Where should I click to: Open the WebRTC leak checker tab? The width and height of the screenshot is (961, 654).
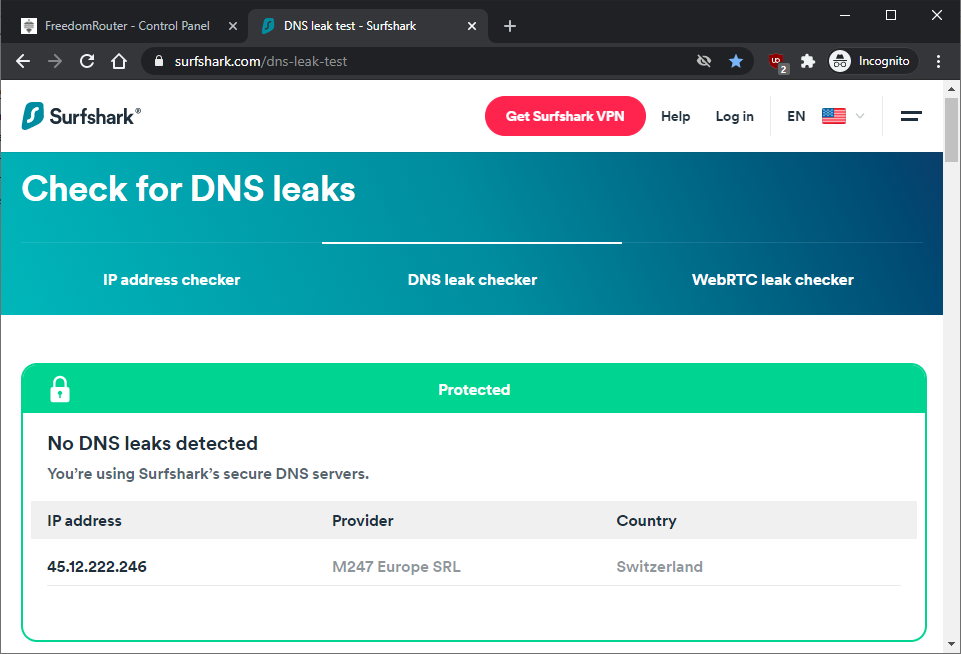(772, 279)
